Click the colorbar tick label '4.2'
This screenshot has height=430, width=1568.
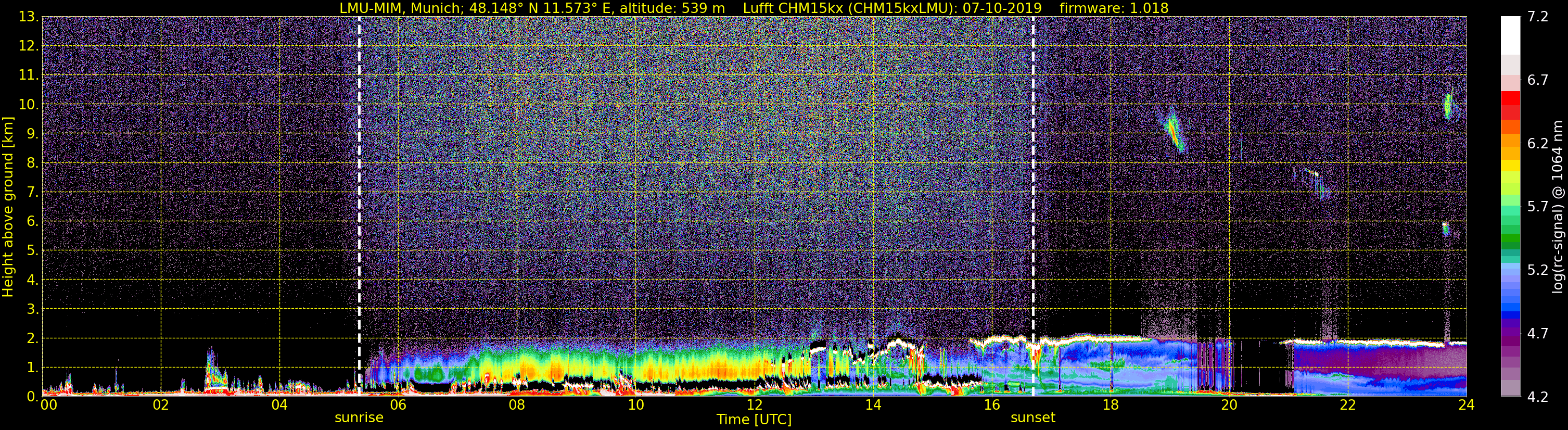[1538, 397]
